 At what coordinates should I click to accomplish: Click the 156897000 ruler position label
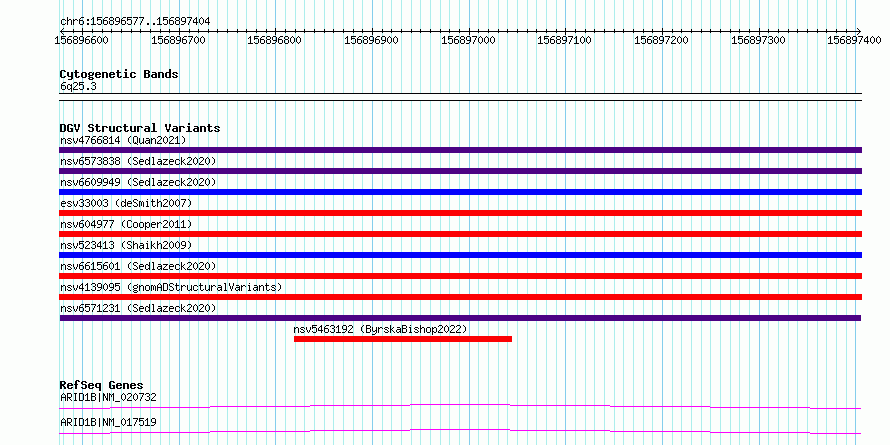coord(468,40)
